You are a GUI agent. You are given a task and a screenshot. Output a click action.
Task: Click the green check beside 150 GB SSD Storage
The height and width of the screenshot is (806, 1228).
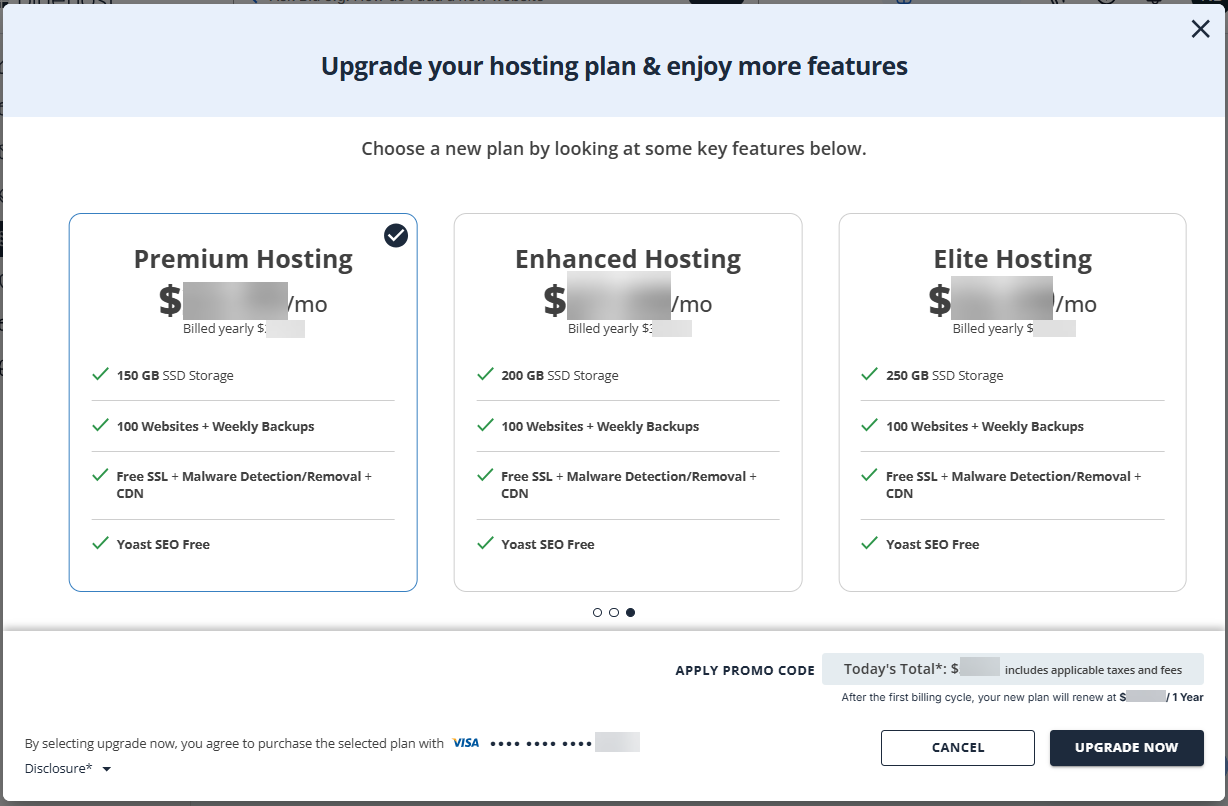pos(100,373)
